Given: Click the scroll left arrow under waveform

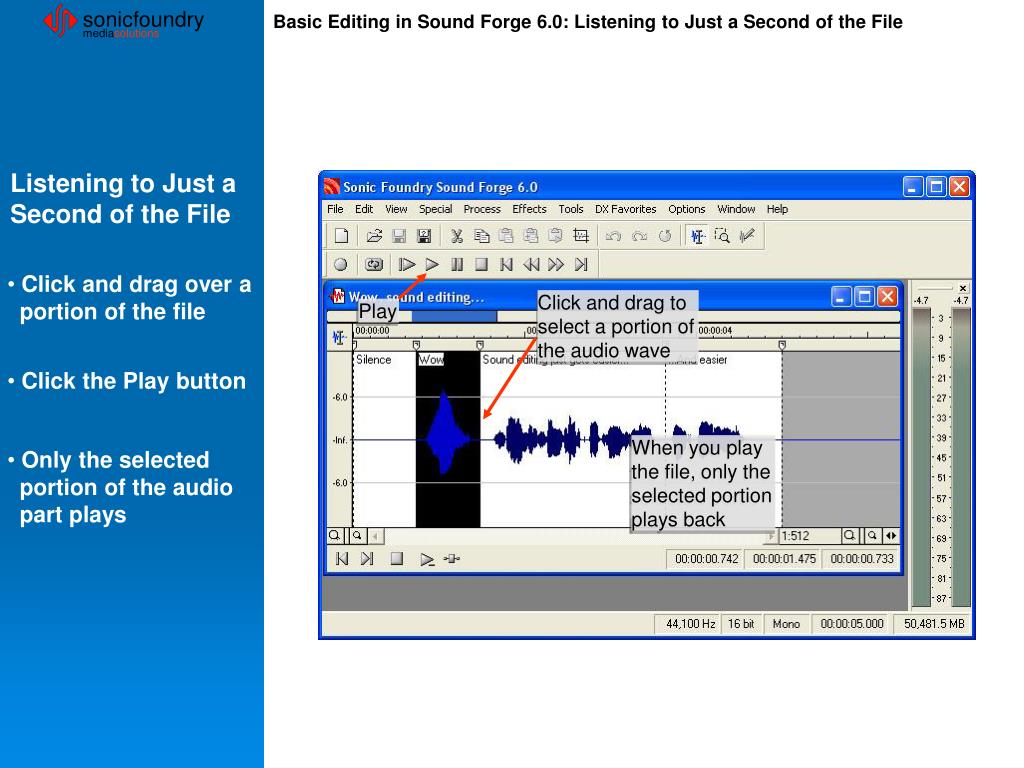Looking at the screenshot, I should point(376,536).
